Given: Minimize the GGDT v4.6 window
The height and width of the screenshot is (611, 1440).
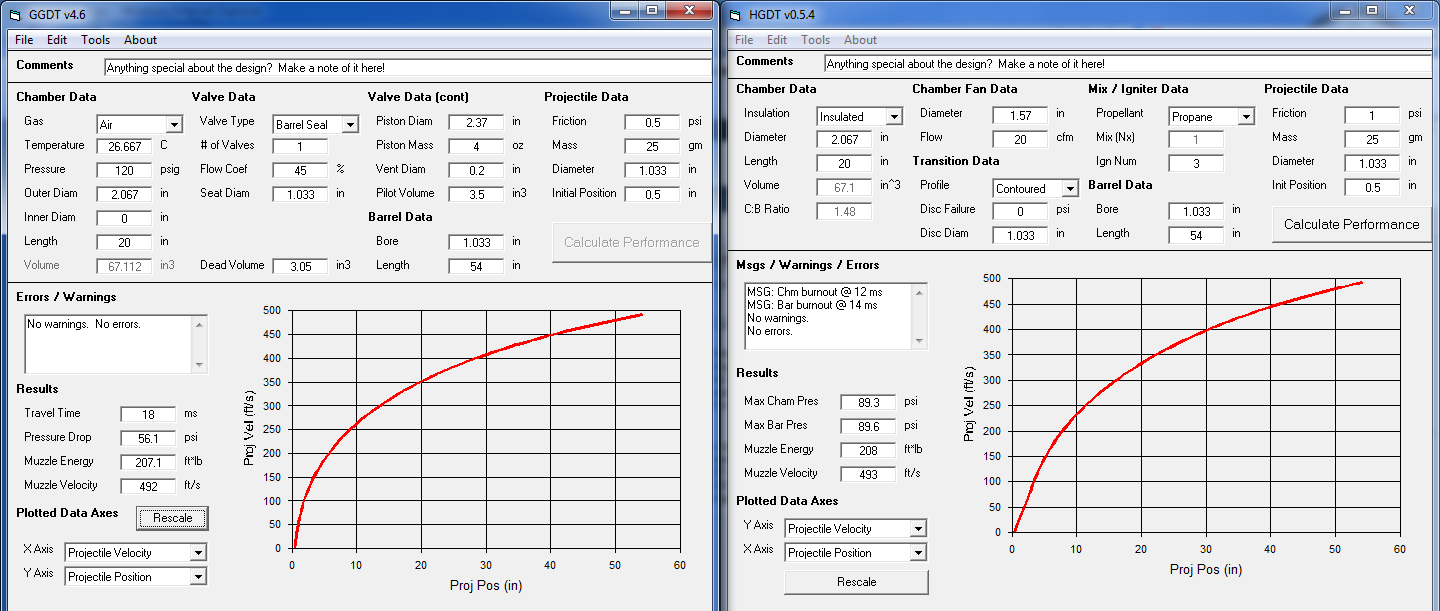Looking at the screenshot, I should pos(624,10).
